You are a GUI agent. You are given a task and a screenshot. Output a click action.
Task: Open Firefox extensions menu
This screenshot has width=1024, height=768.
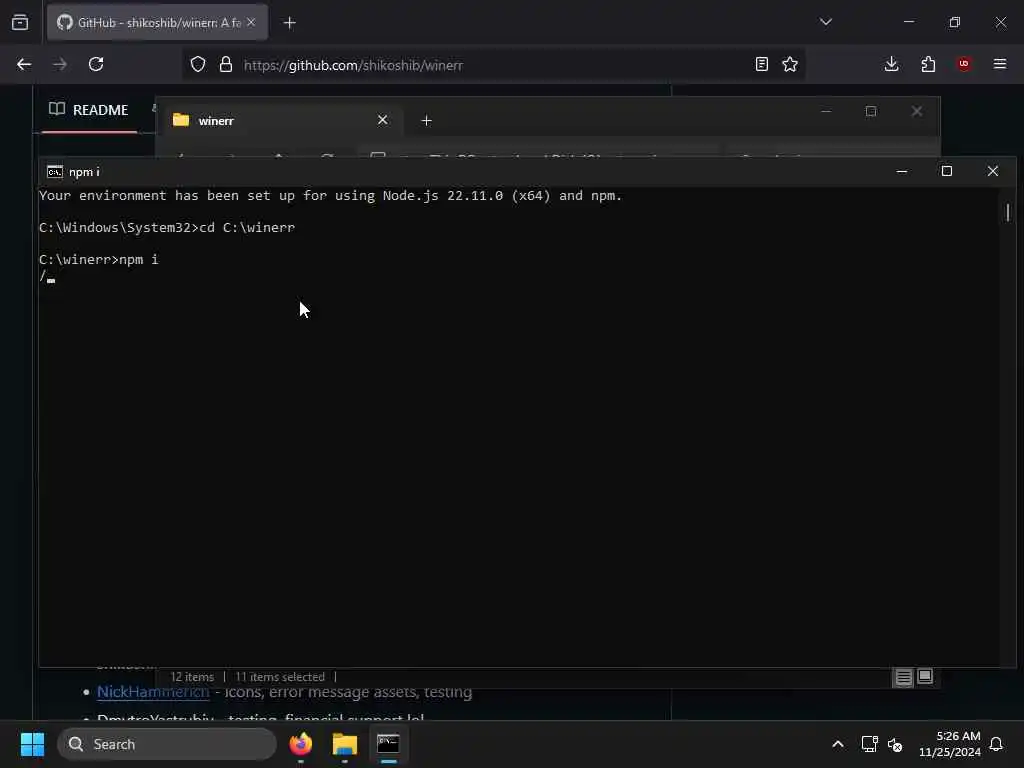point(928,64)
